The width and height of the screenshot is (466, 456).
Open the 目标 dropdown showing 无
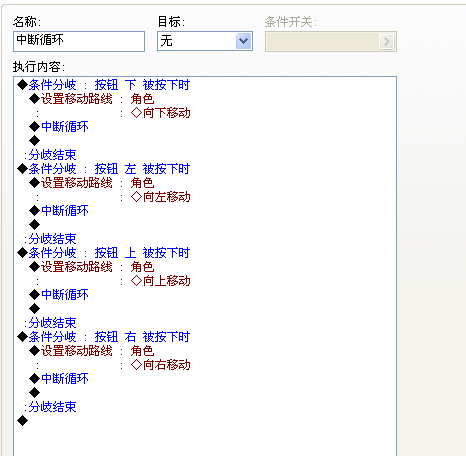(205, 41)
